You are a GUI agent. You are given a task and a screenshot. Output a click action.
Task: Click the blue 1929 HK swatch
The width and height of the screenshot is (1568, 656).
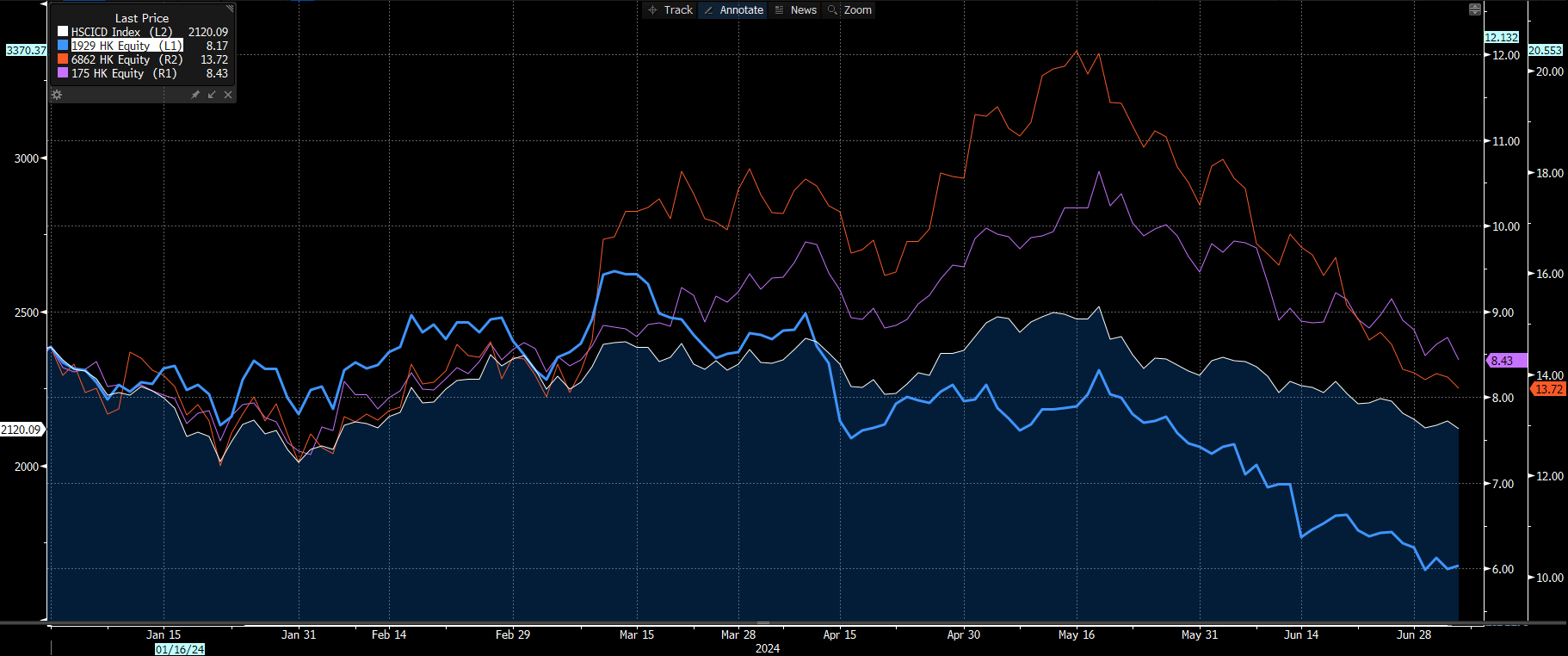pyautogui.click(x=63, y=46)
